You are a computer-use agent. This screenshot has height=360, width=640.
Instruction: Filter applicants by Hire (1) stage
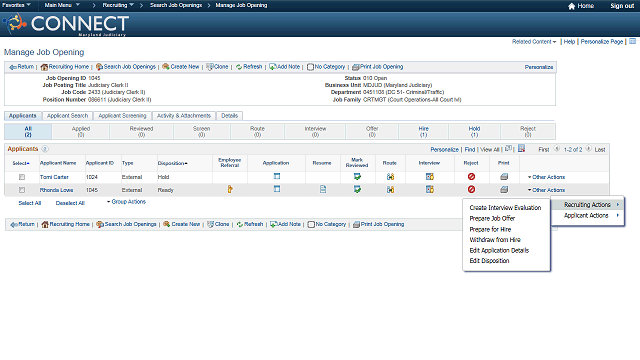tap(423, 131)
